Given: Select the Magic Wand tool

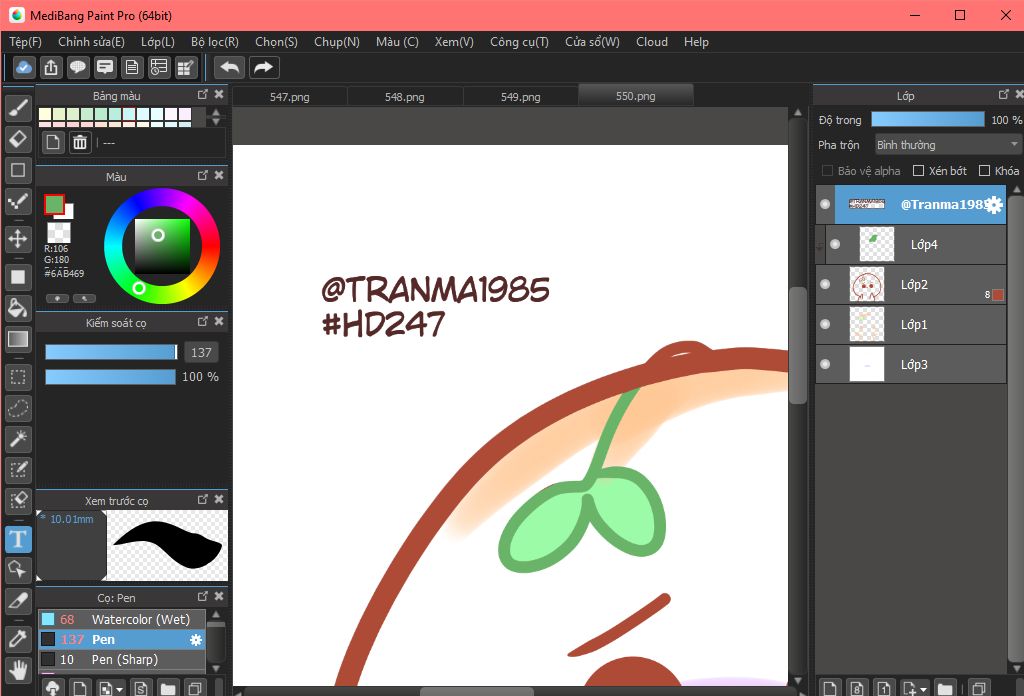Looking at the screenshot, I should click(x=18, y=439).
